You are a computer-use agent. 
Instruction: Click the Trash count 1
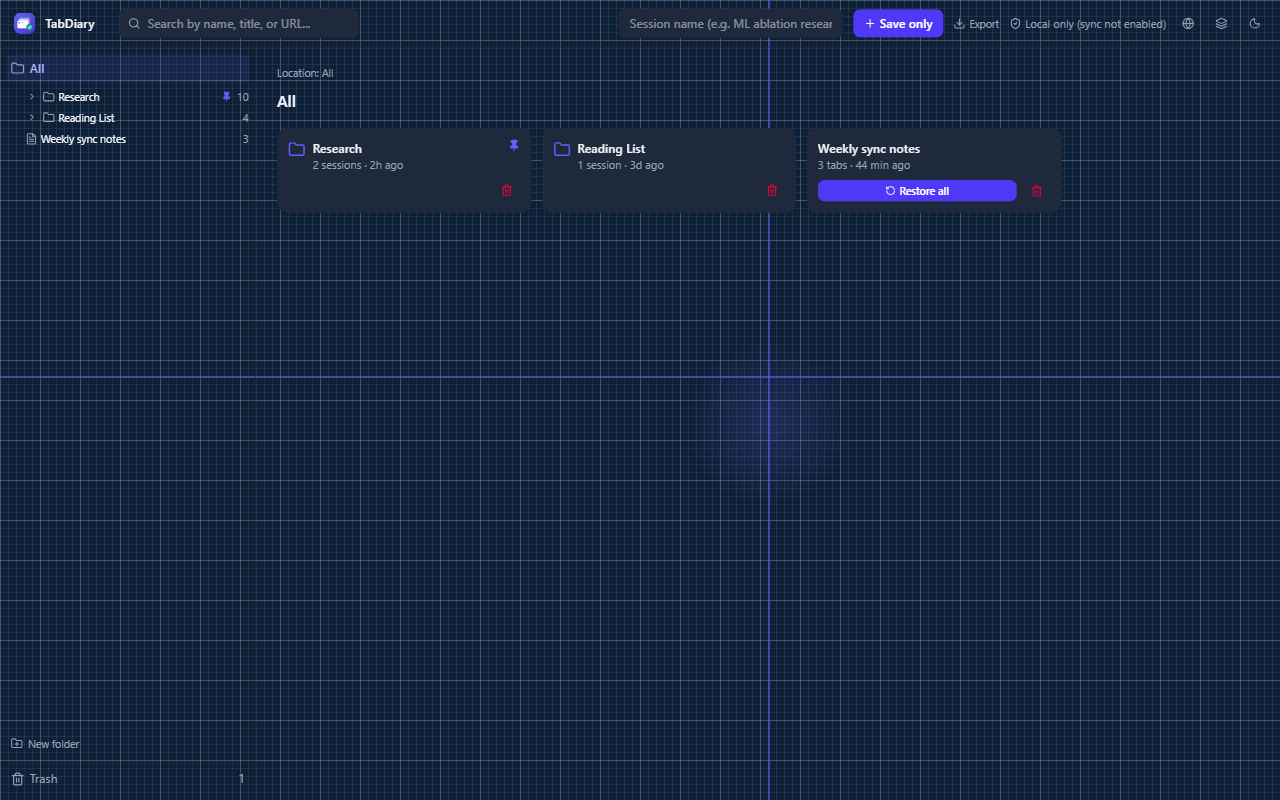click(x=241, y=779)
